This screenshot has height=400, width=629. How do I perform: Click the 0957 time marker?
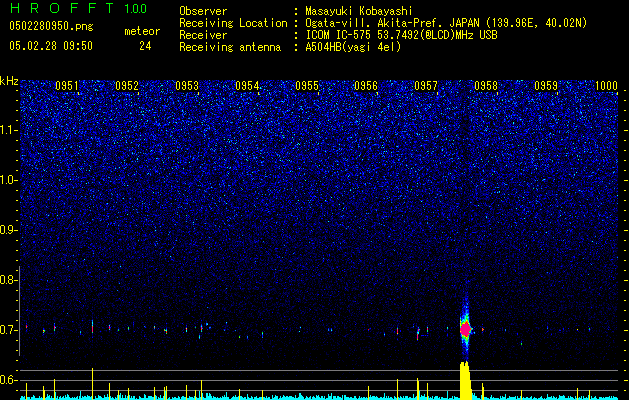(426, 86)
